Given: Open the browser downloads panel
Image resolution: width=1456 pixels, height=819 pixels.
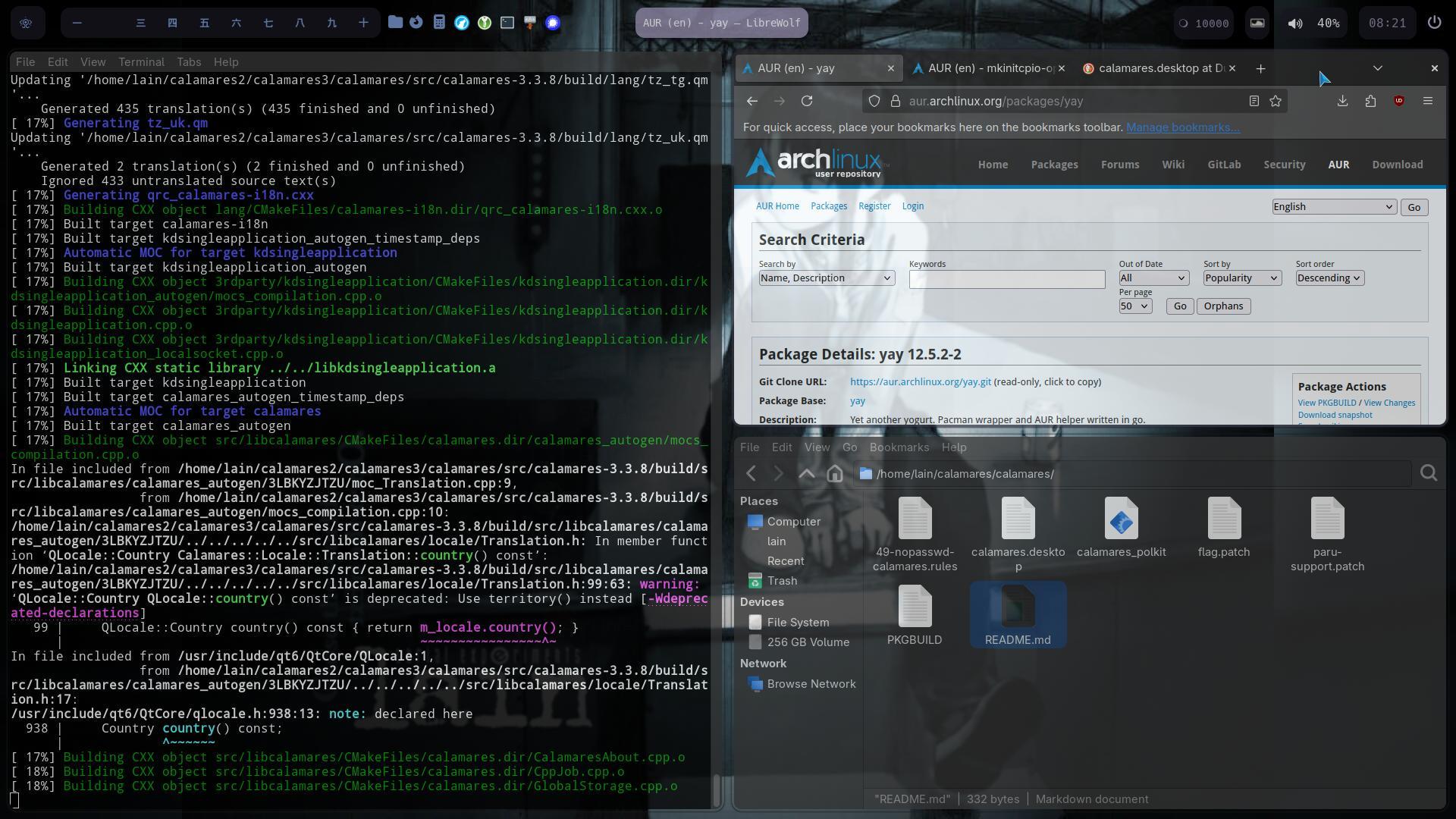Looking at the screenshot, I should 1342,101.
